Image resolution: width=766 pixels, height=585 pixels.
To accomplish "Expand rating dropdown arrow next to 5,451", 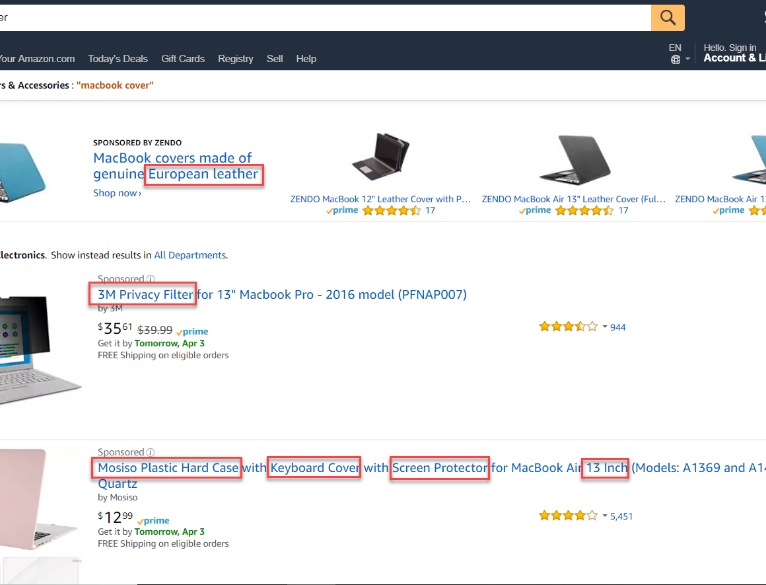I will pos(604,517).
